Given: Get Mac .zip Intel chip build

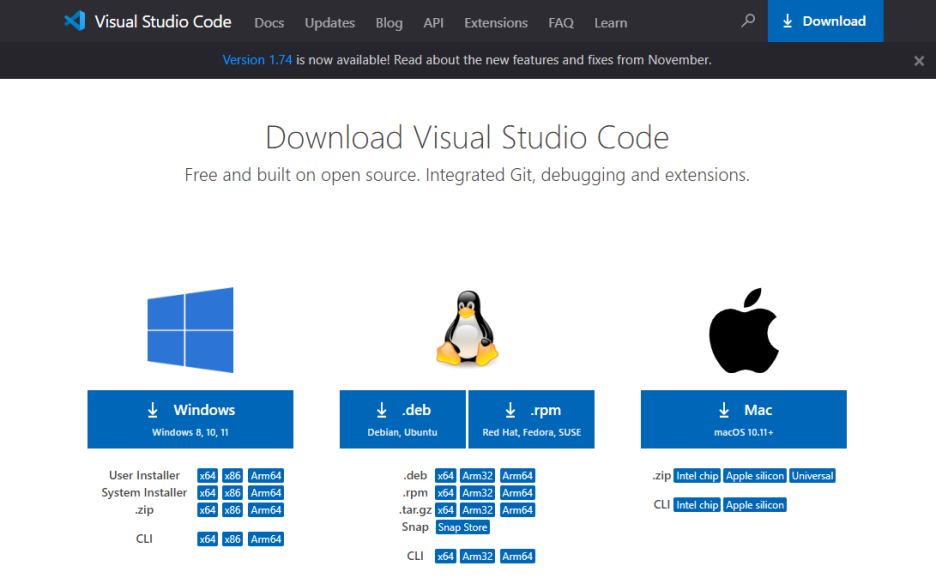Looking at the screenshot, I should click(697, 476).
